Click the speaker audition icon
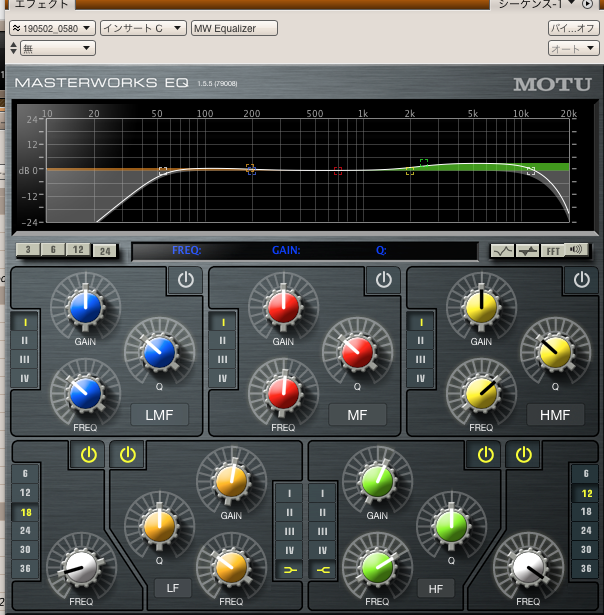The image size is (604, 615). click(x=576, y=249)
